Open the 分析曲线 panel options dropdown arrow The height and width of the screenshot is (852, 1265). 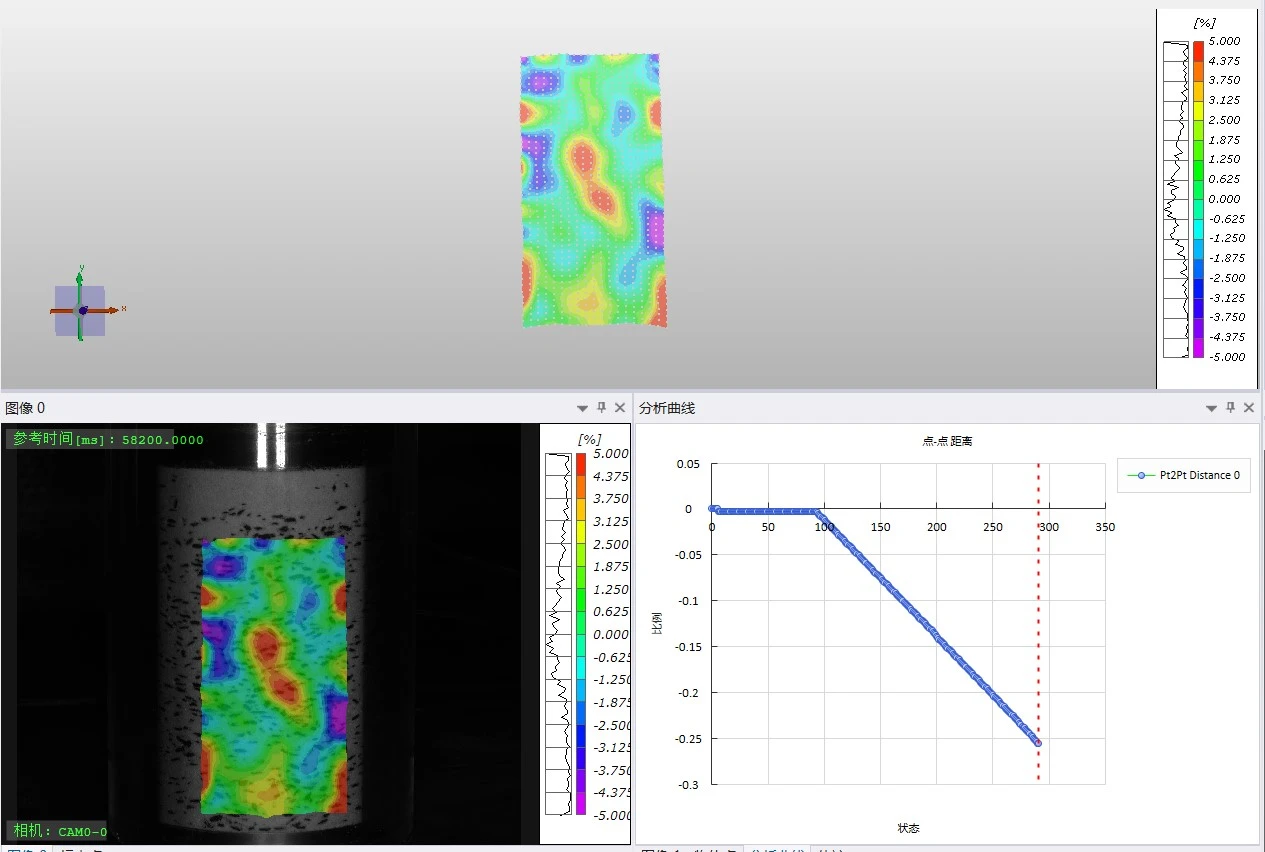click(1211, 408)
